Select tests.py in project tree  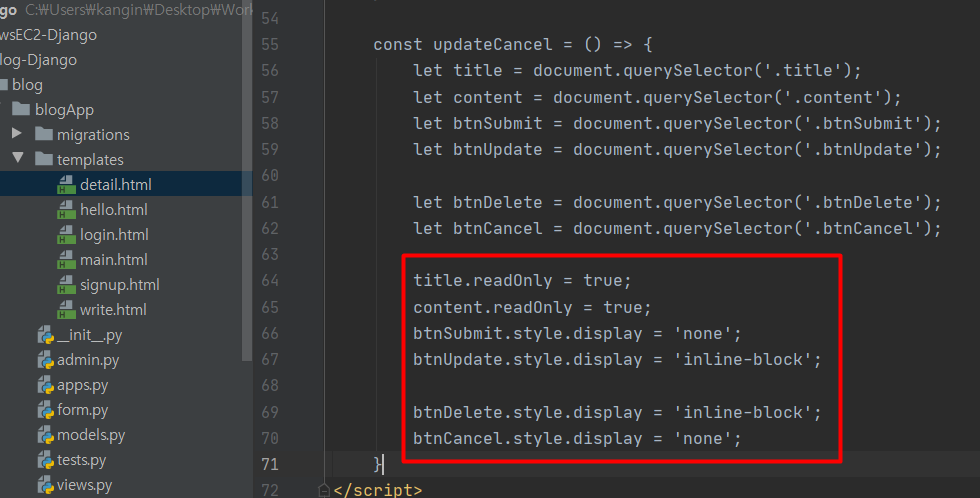[81, 461]
